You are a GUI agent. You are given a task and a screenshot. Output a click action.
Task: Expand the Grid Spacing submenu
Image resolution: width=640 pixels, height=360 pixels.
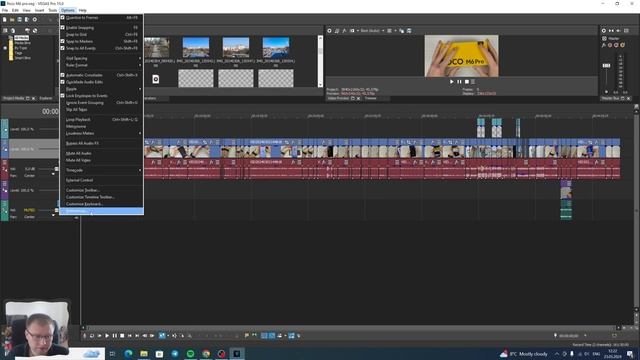[x=101, y=58]
